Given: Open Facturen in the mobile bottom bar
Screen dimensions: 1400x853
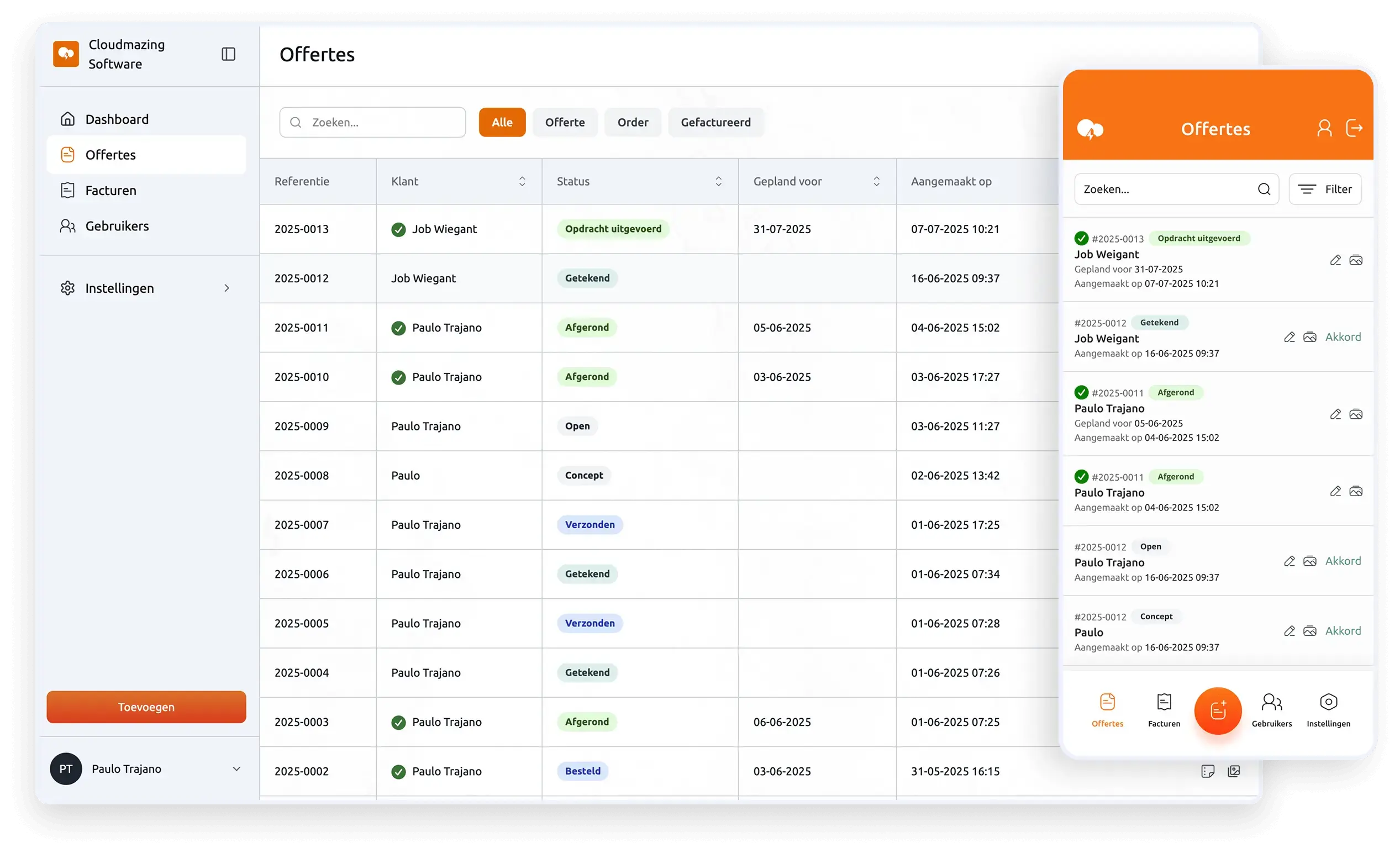Looking at the screenshot, I should click(x=1164, y=709).
